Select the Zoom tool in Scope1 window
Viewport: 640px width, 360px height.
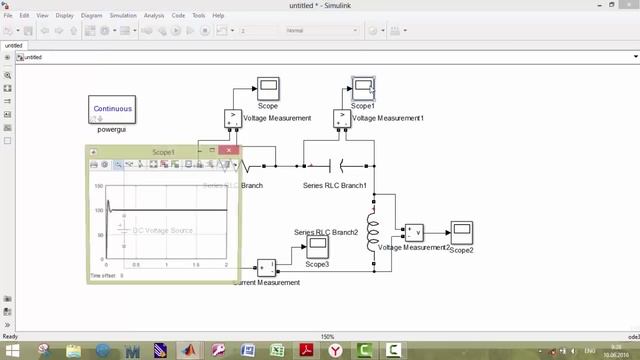click(118, 164)
